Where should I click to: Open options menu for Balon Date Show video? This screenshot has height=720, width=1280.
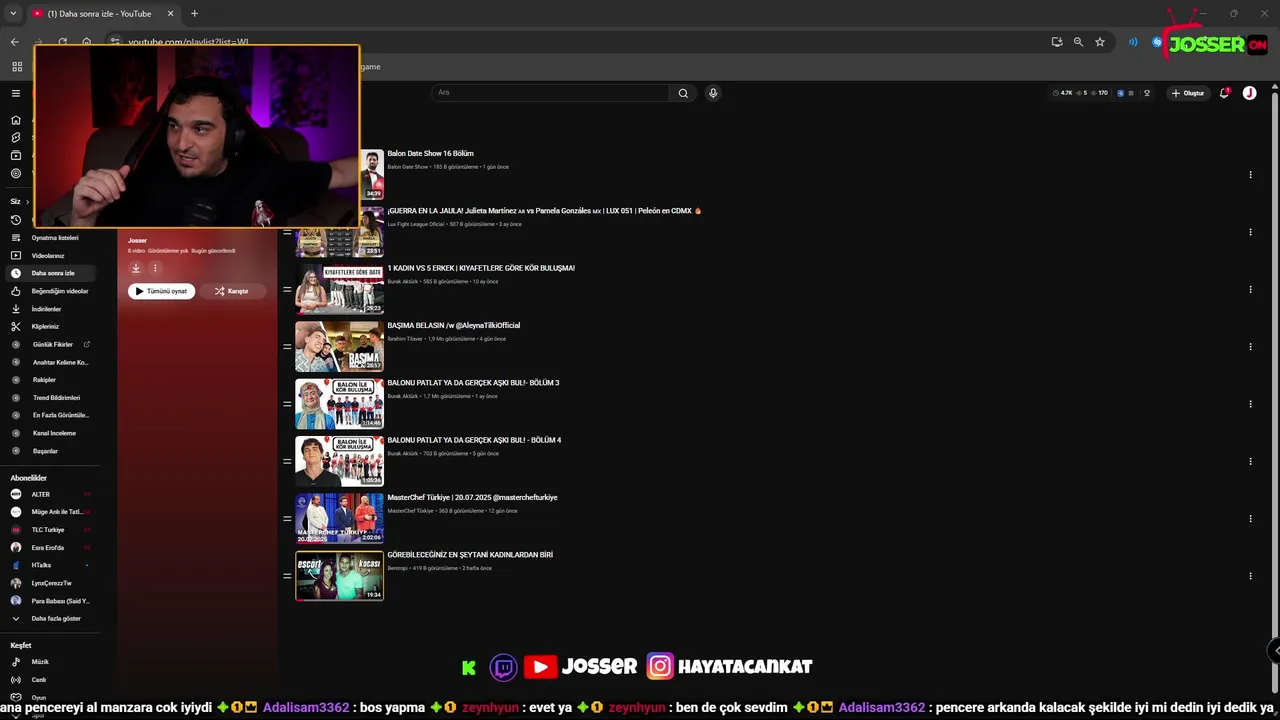tap(1250, 175)
